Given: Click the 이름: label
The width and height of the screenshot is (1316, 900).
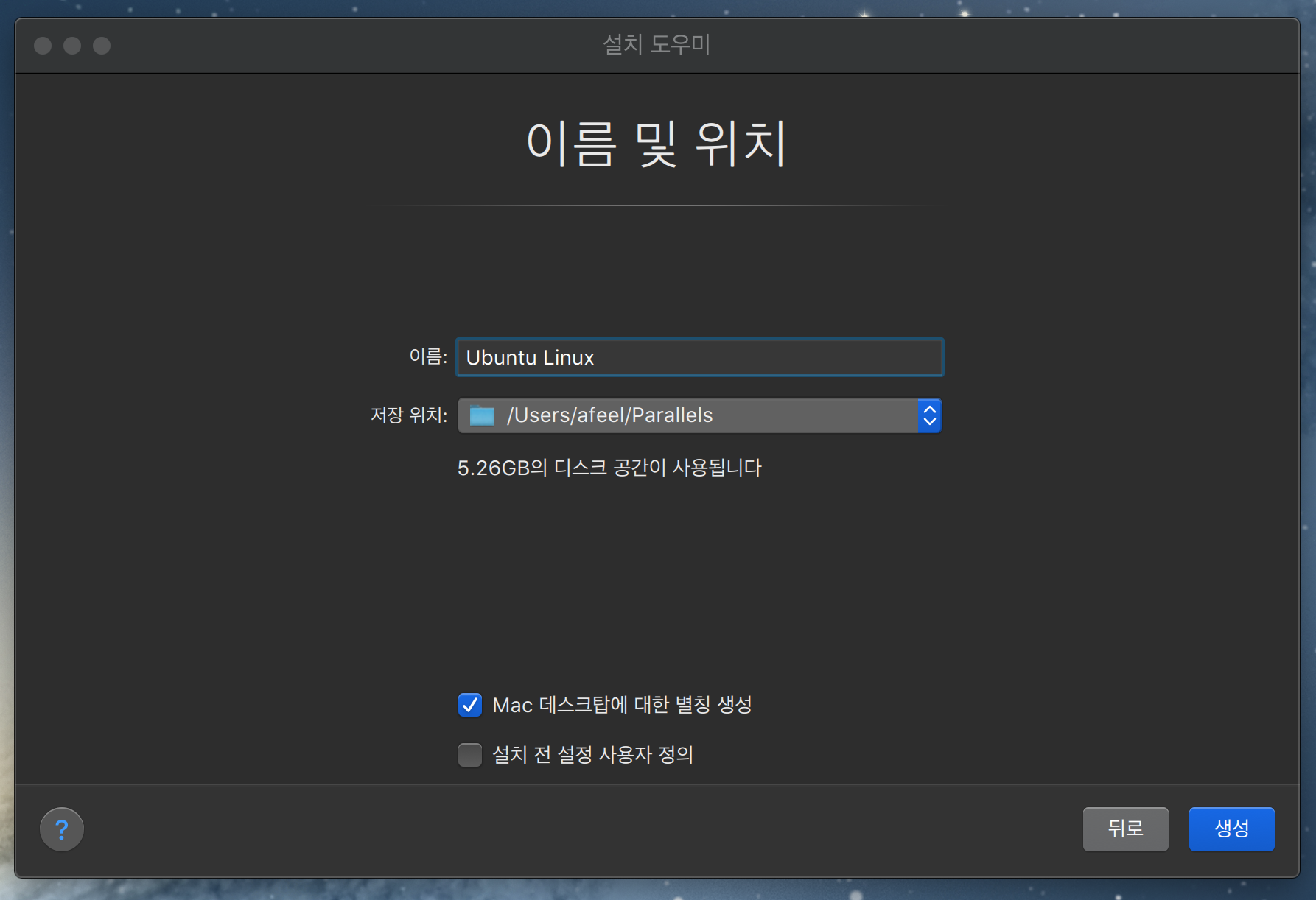Looking at the screenshot, I should 428,356.
